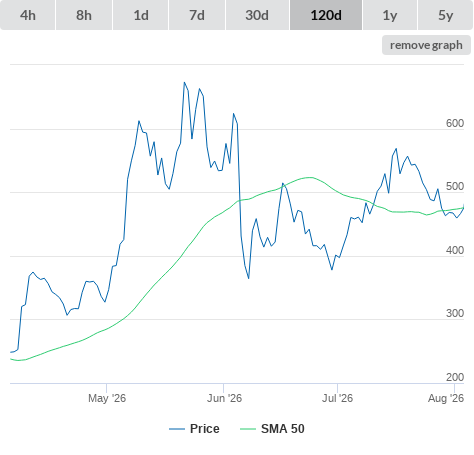Switch to the 8h time range
The width and height of the screenshot is (474, 455).
click(84, 15)
